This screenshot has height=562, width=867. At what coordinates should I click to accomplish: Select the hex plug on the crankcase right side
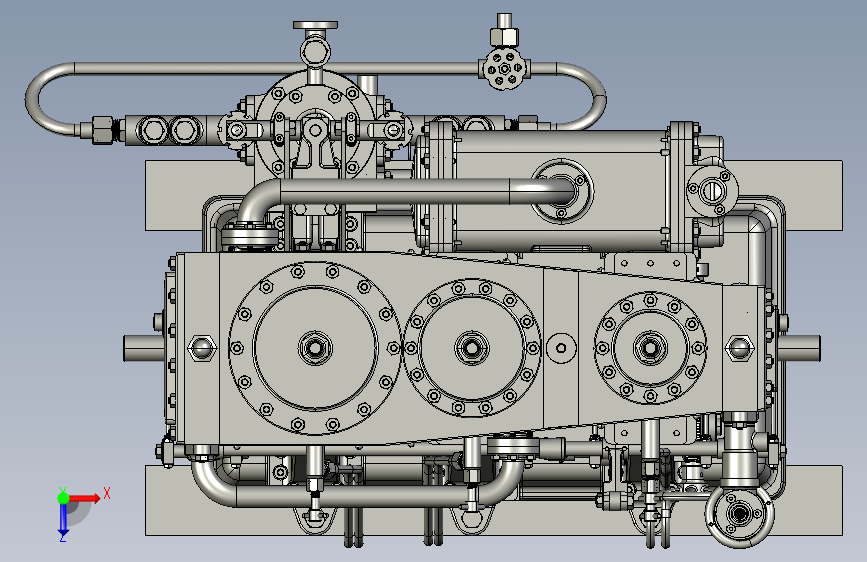739,348
